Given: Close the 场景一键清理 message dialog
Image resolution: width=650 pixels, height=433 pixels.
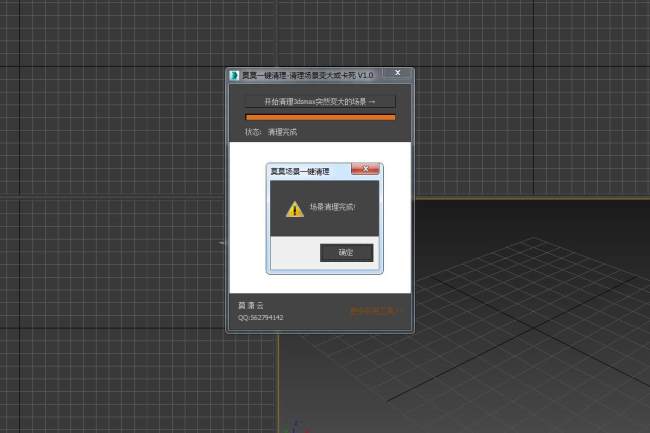Looking at the screenshot, I should point(367,171).
